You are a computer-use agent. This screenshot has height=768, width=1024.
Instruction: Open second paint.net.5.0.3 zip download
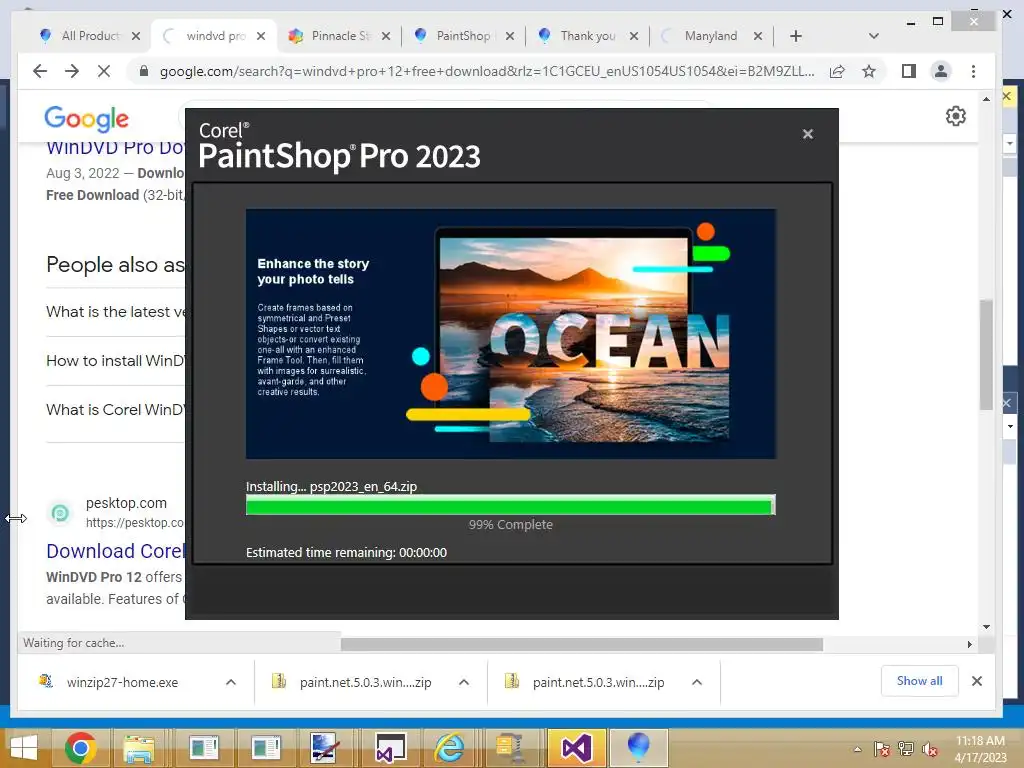tap(598, 682)
